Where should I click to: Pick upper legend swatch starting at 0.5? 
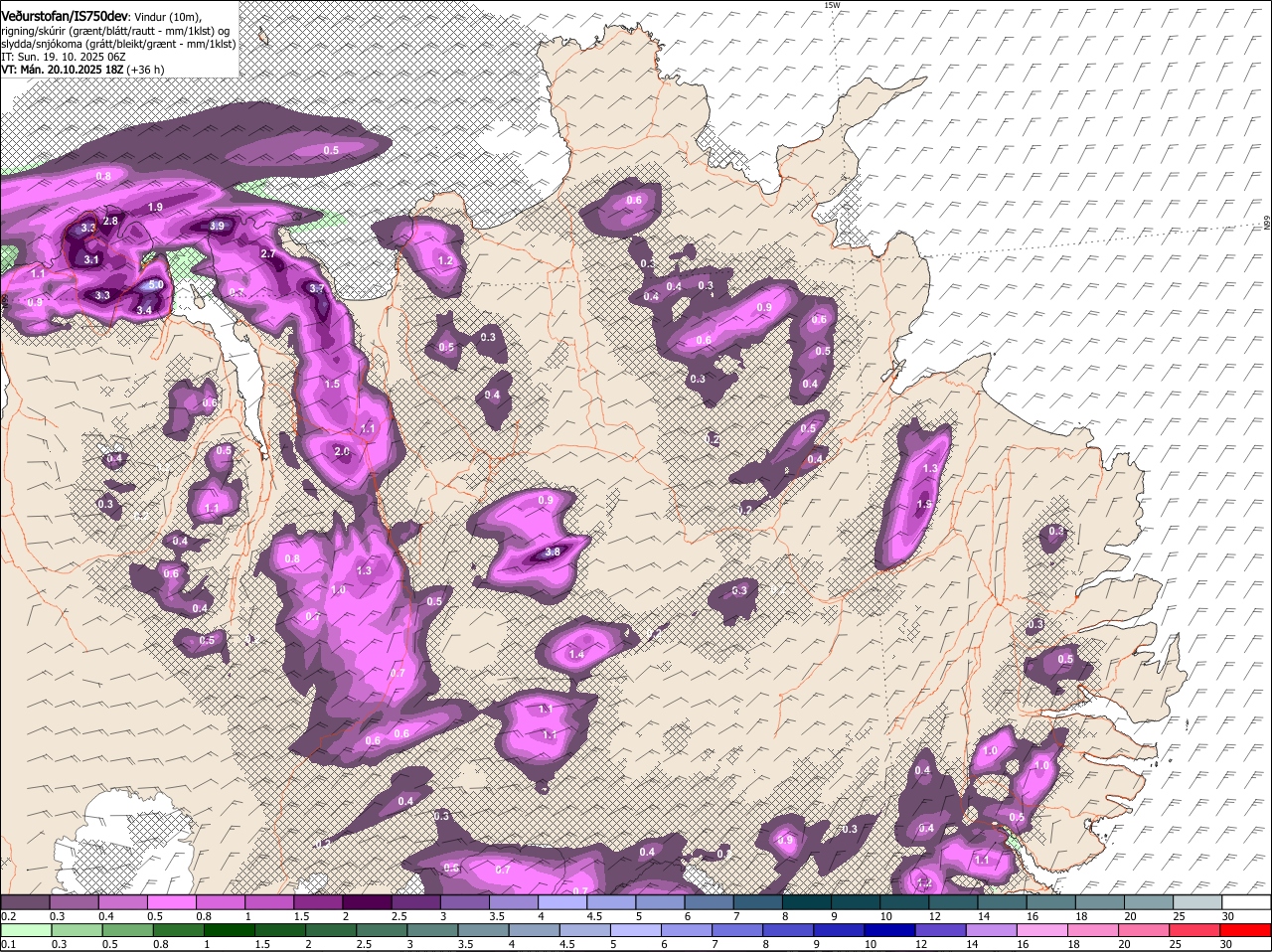(171, 901)
